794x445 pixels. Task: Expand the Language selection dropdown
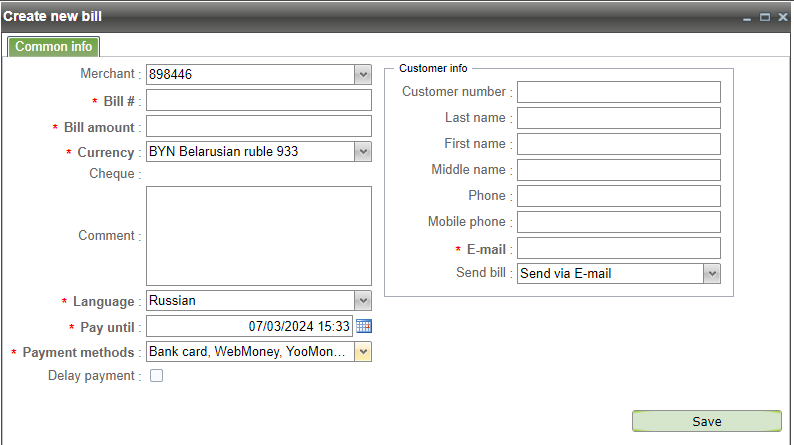coord(363,300)
